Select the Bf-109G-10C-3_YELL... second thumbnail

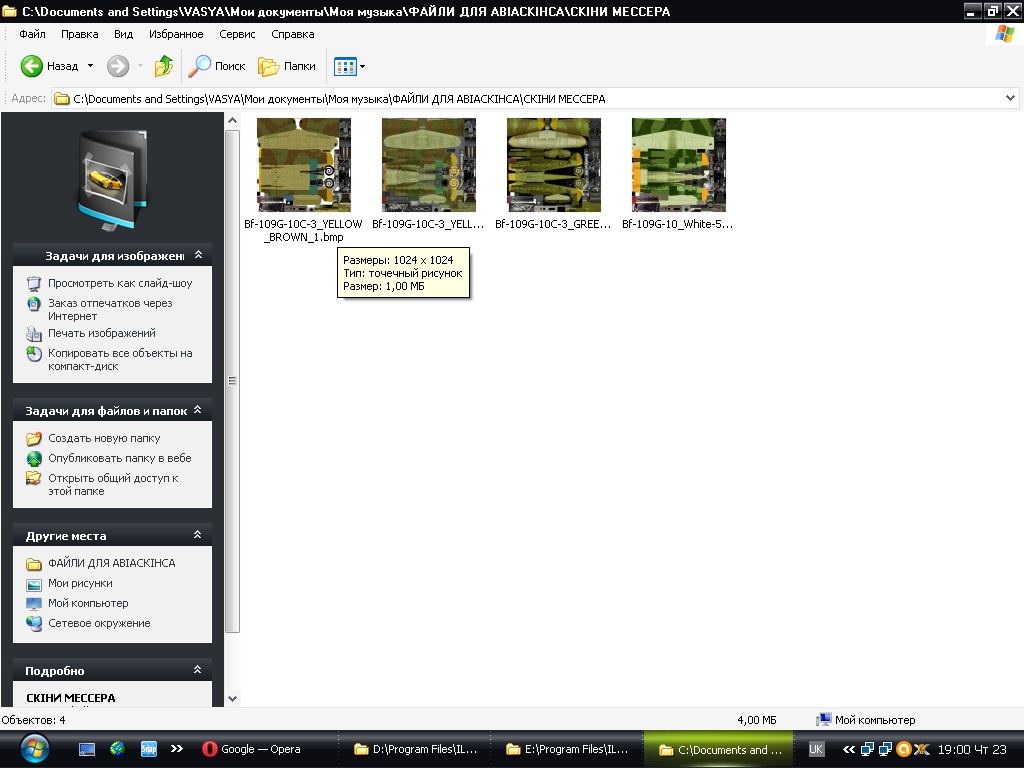pos(428,165)
